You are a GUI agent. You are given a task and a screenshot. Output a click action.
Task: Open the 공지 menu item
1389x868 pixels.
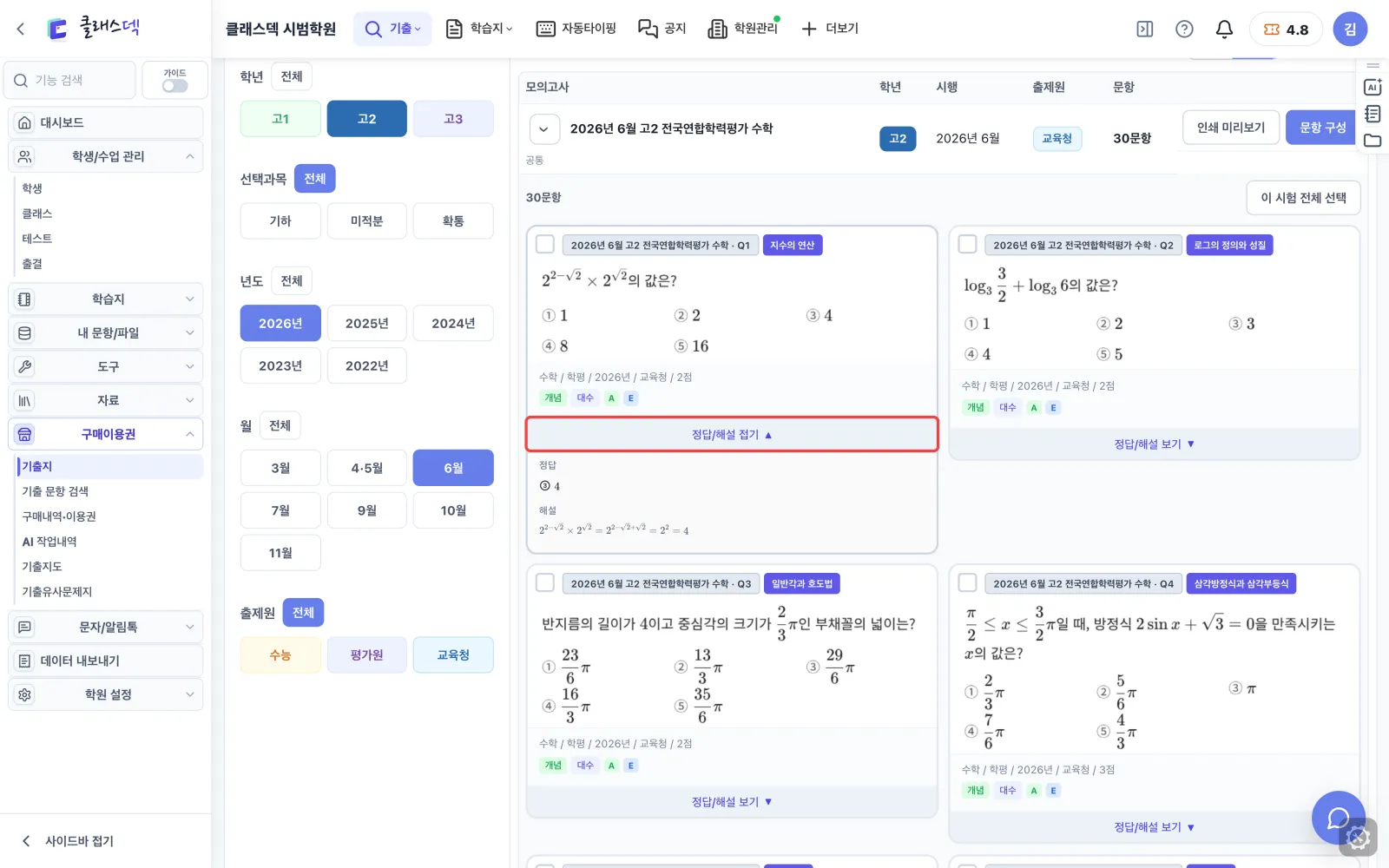pos(662,29)
